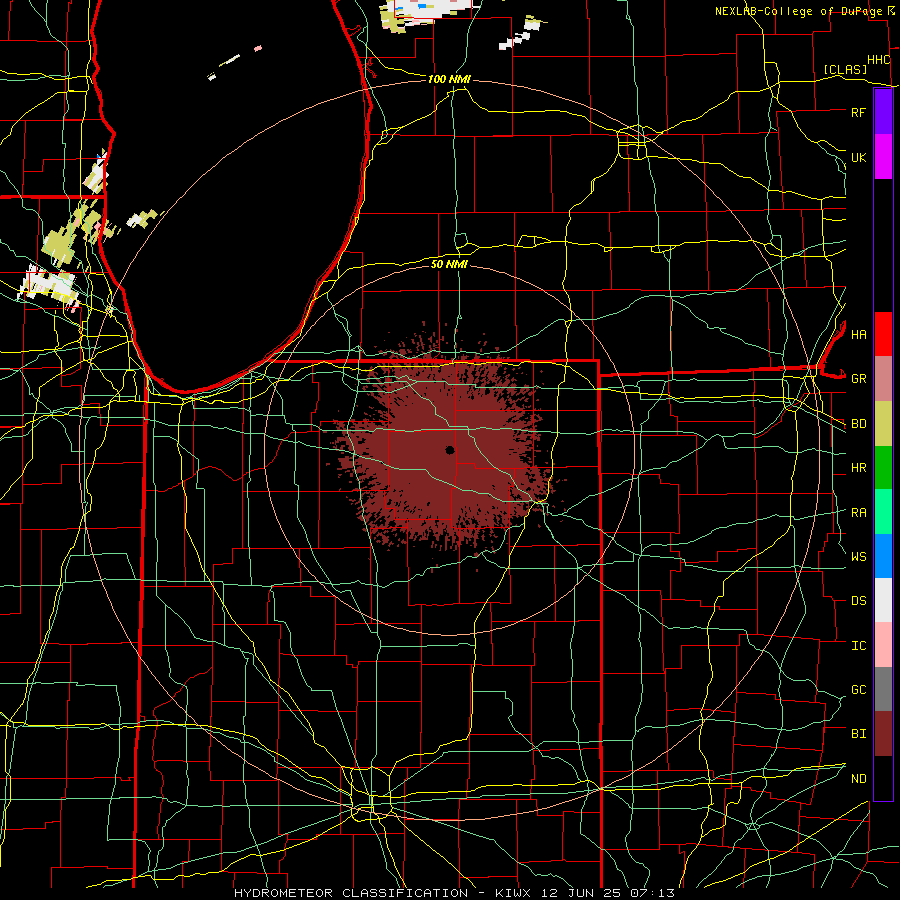Viewport: 900px width, 900px height.
Task: Click the HR legend label
Action: (x=858, y=468)
